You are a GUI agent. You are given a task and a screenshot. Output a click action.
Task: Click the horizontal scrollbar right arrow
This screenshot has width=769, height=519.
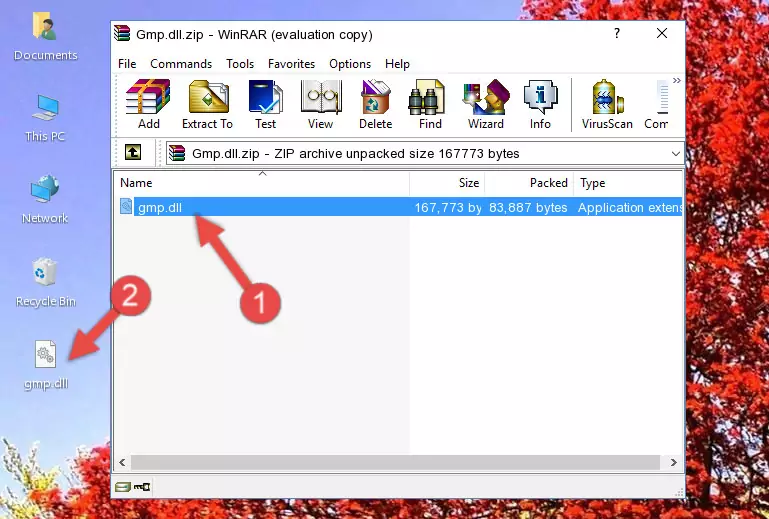pyautogui.click(x=674, y=462)
